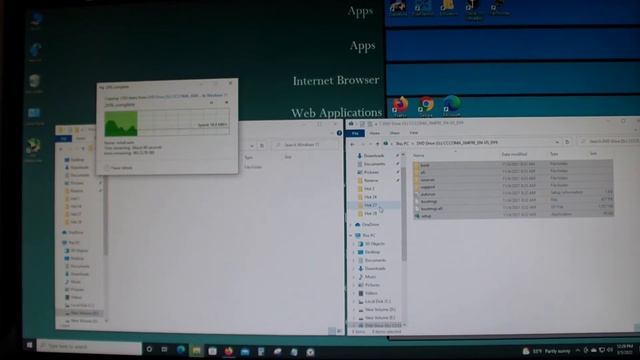640x360 pixels.
Task: Sort files by Name column in DVD window
Action: point(418,156)
